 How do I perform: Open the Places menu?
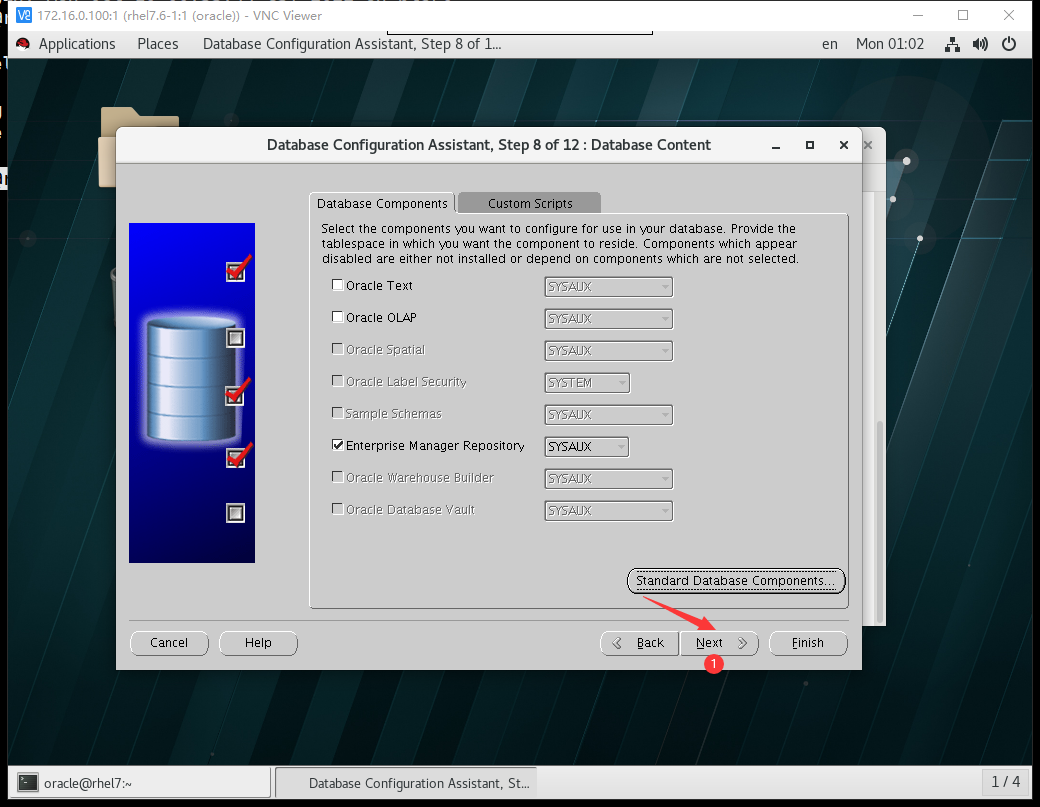(158, 44)
